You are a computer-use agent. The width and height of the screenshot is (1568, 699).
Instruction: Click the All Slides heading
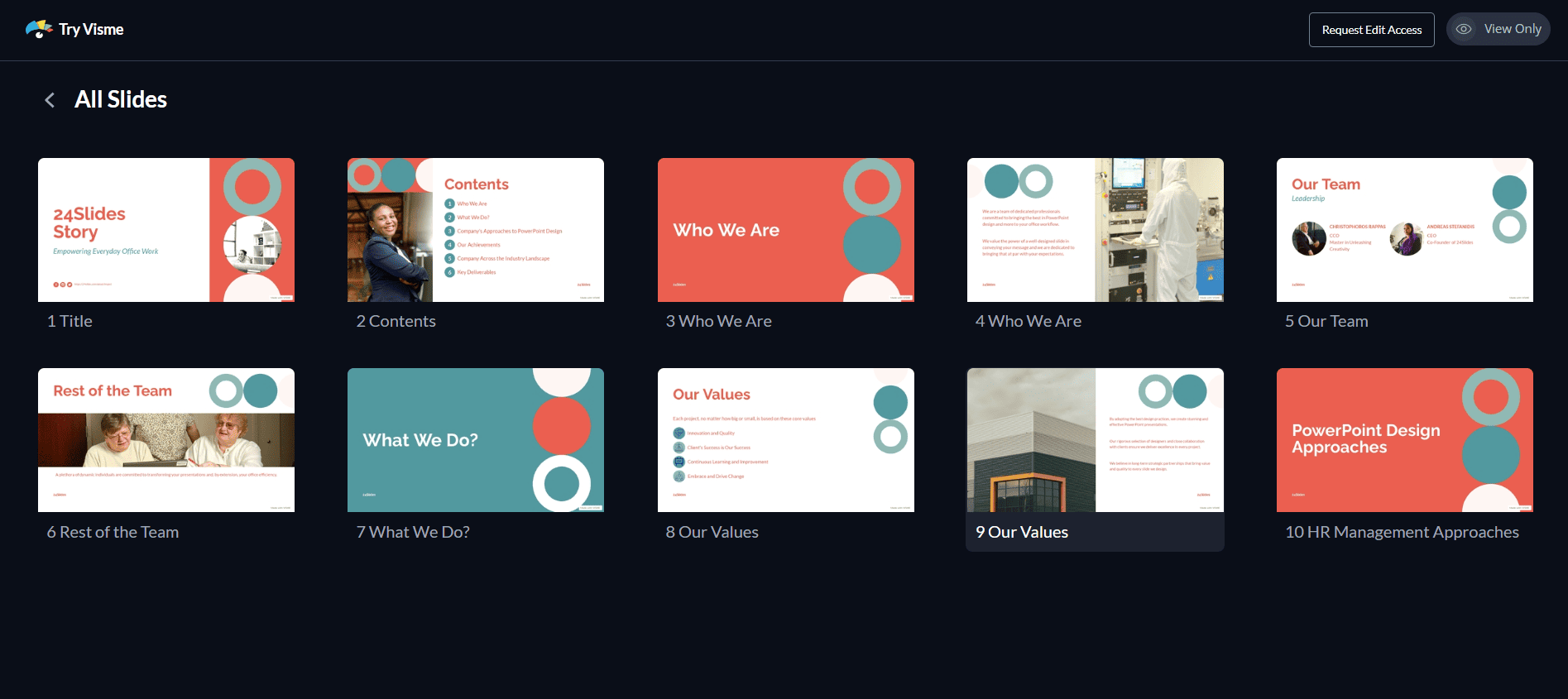click(121, 99)
